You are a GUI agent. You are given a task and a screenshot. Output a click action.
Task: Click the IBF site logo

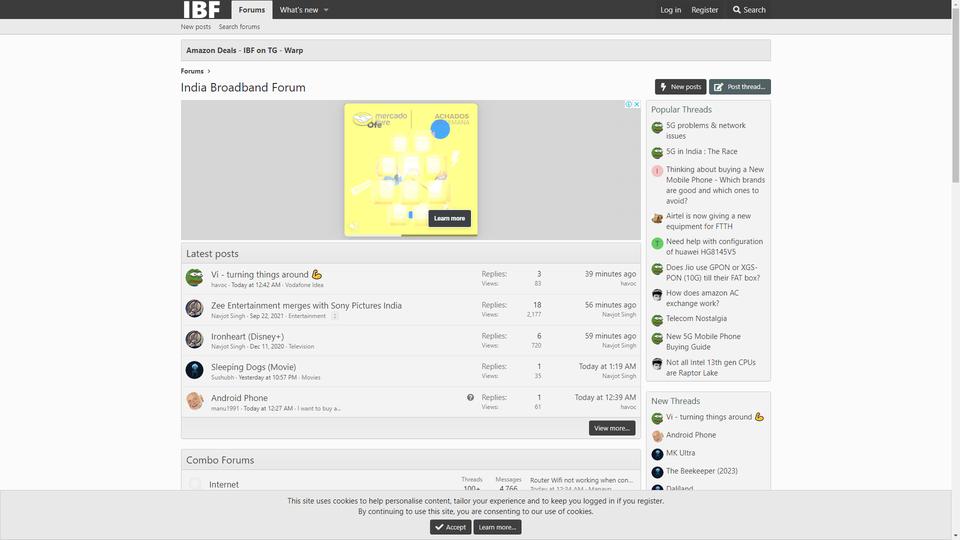(x=201, y=9)
